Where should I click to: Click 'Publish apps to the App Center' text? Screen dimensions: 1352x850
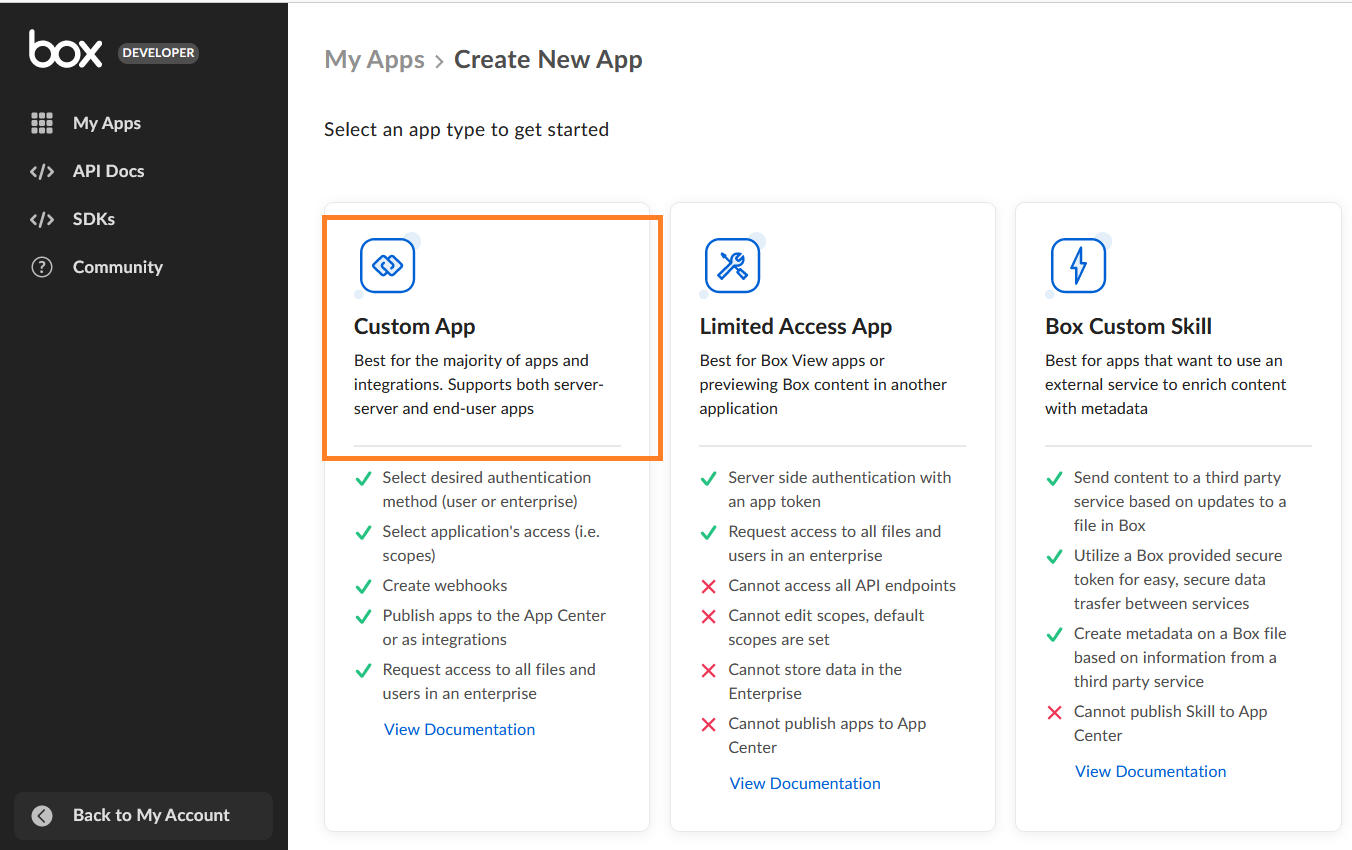[494, 627]
